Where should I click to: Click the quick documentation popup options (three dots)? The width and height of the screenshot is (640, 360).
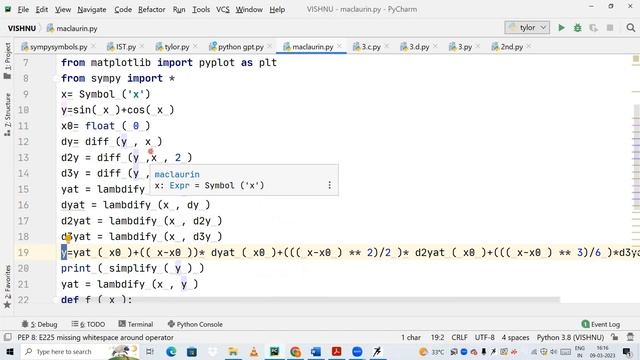(329, 185)
